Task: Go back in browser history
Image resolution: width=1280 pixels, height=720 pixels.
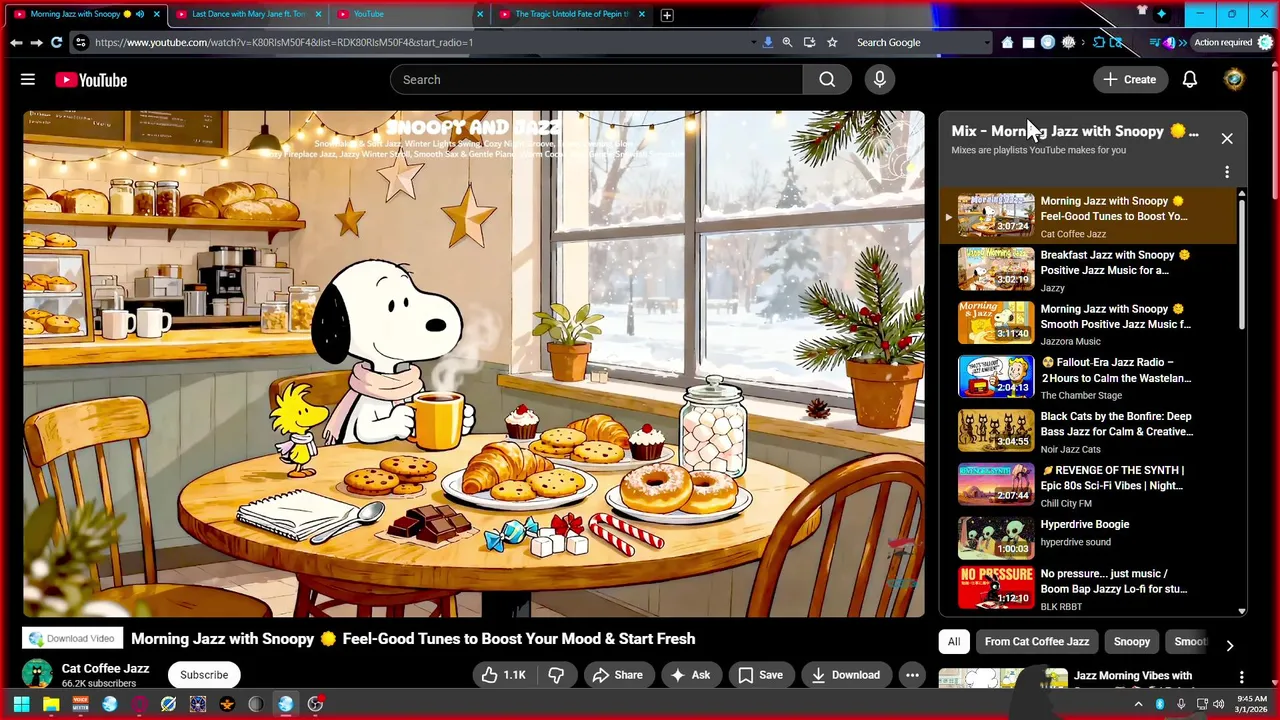Action: [16, 42]
